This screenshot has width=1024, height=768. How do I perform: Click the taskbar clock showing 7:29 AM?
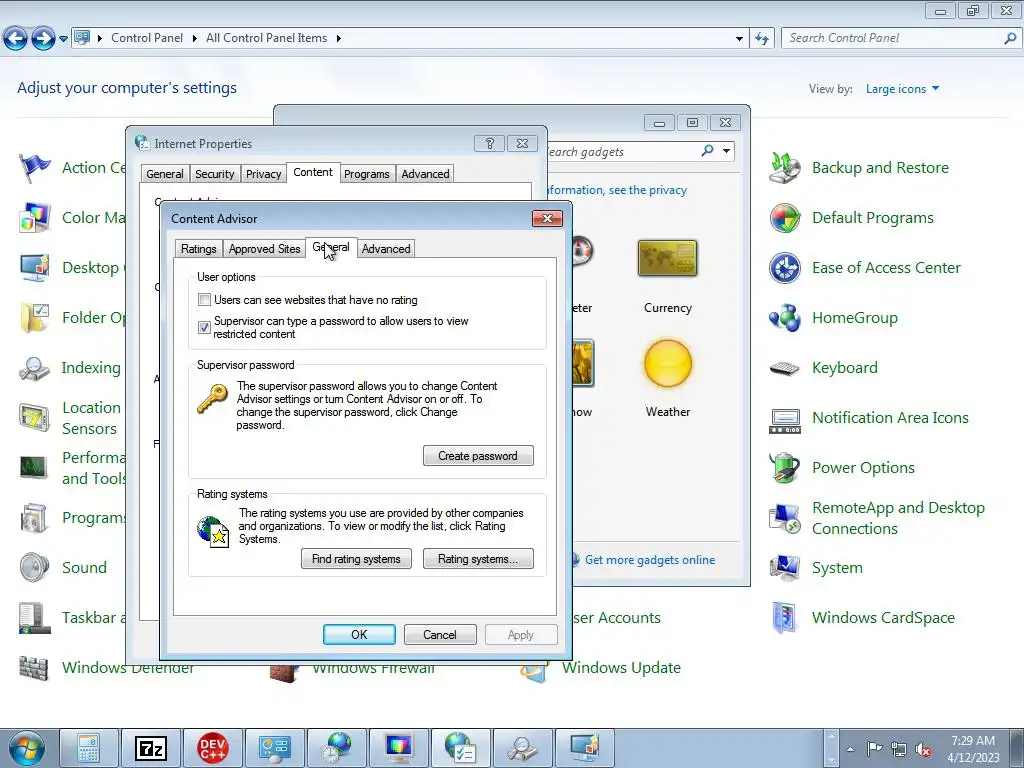click(x=973, y=749)
